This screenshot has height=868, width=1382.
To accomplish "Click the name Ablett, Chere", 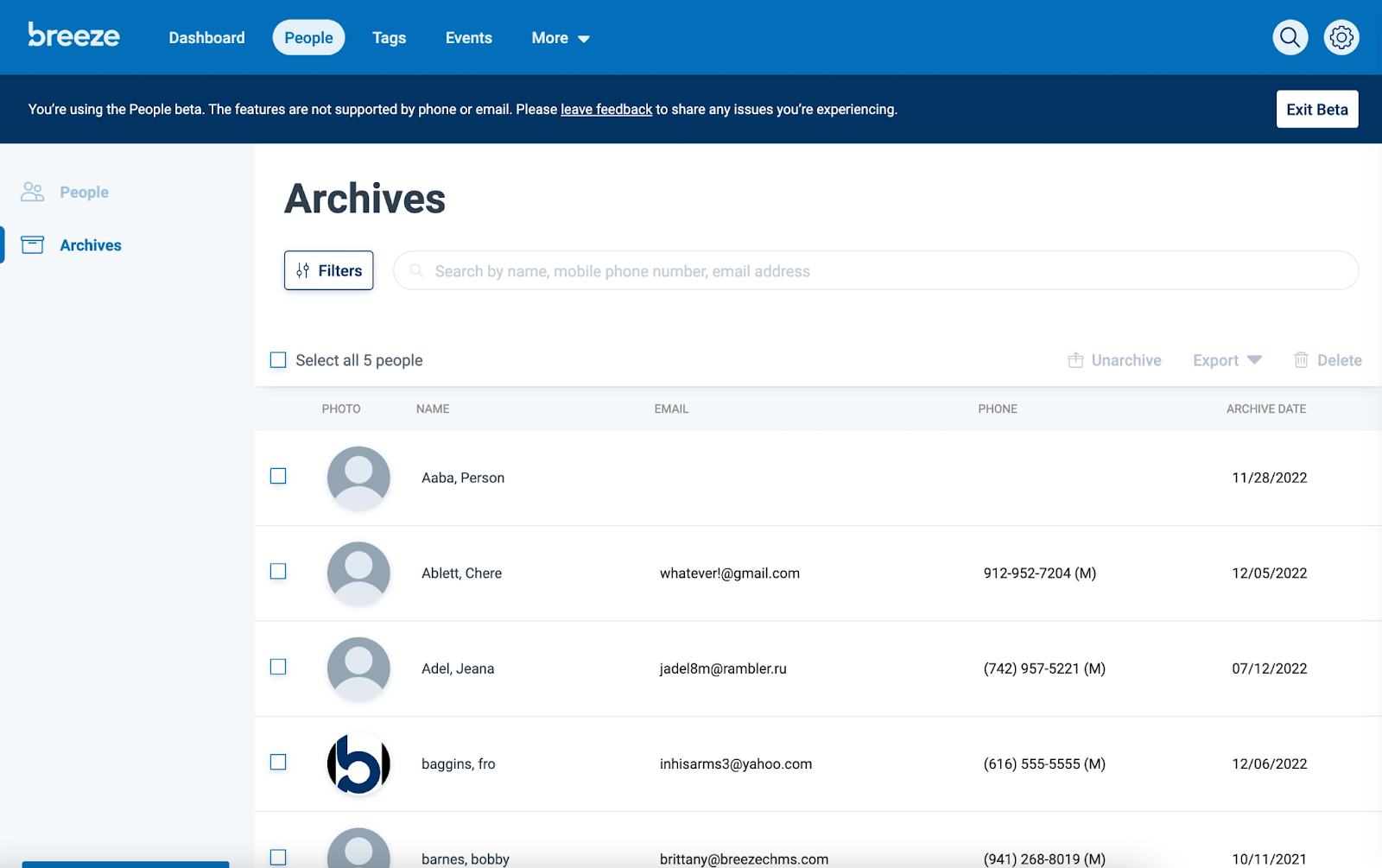I will (x=461, y=573).
